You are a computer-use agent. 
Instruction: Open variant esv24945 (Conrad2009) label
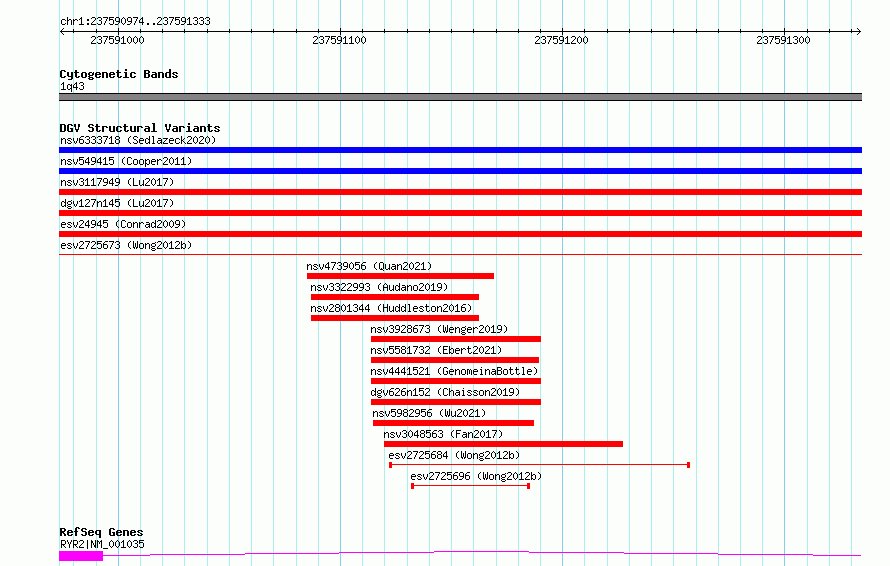tap(123, 224)
